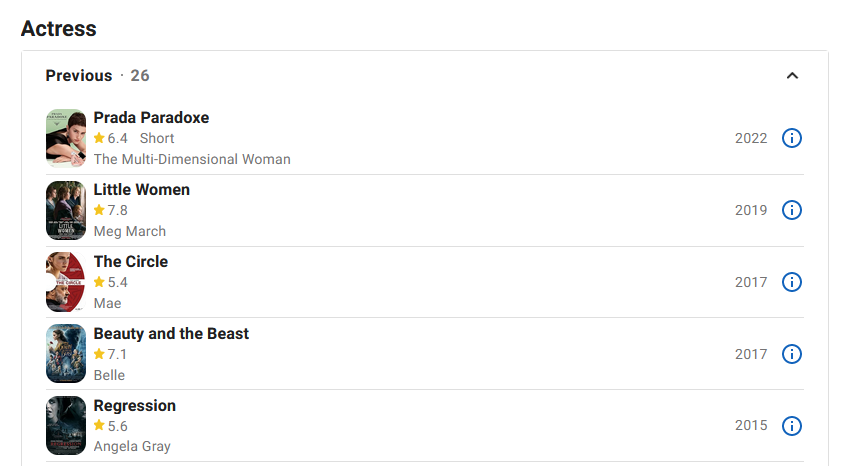Collapse the Previous credits section chevron
This screenshot has height=466, width=843.
click(x=792, y=76)
